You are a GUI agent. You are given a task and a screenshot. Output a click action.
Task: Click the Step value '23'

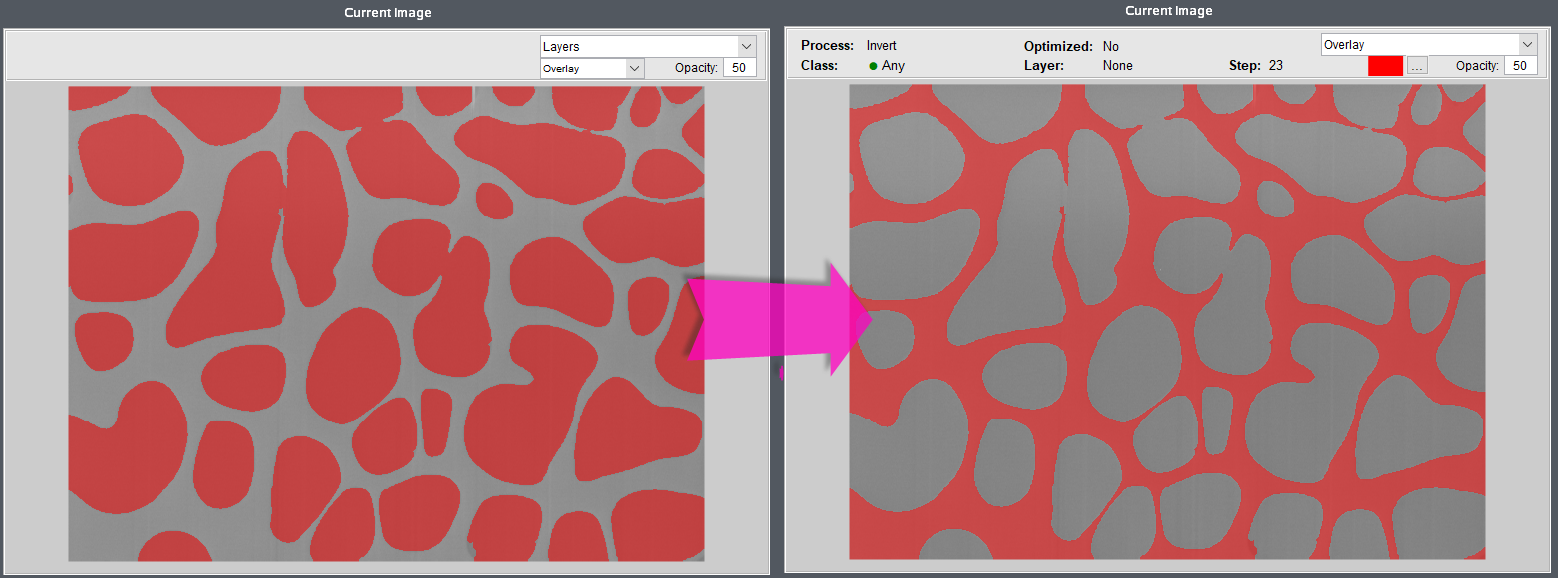[1275, 66]
